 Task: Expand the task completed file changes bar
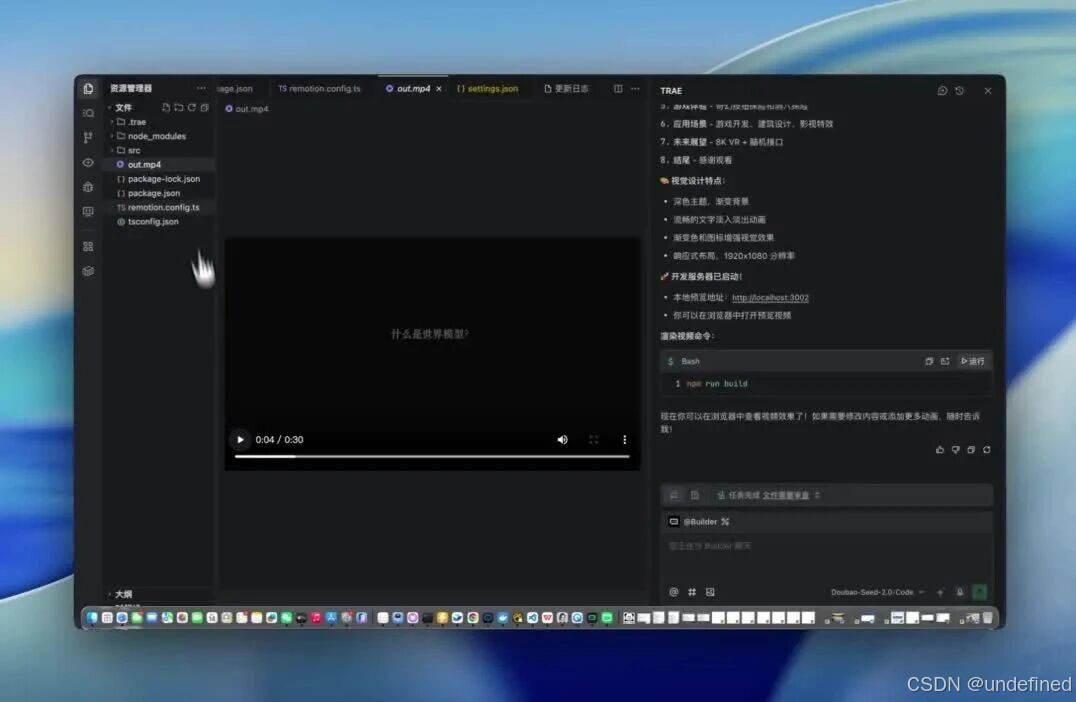point(826,495)
